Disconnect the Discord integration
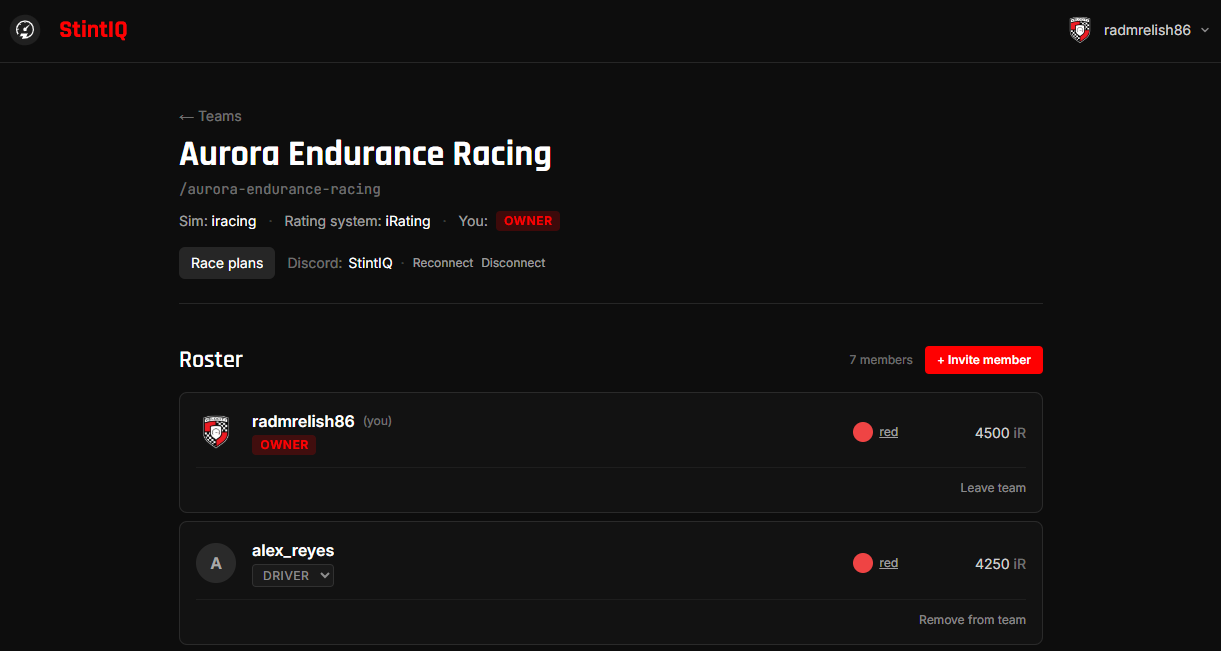Viewport: 1221px width, 651px height. pos(513,263)
